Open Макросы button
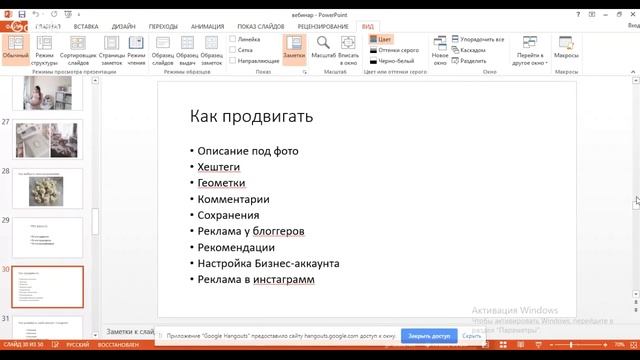 point(566,47)
